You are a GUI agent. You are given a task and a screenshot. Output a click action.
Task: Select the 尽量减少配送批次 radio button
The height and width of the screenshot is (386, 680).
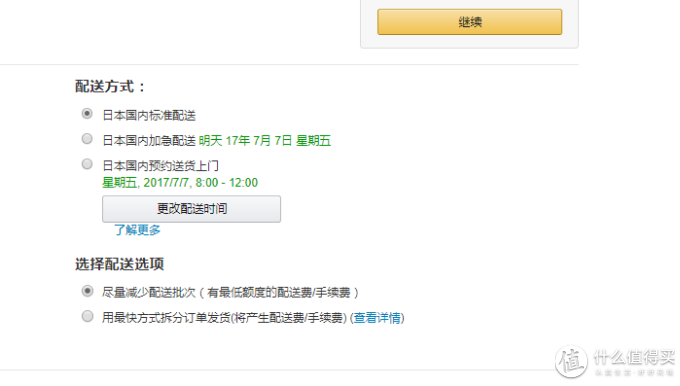pos(87,291)
